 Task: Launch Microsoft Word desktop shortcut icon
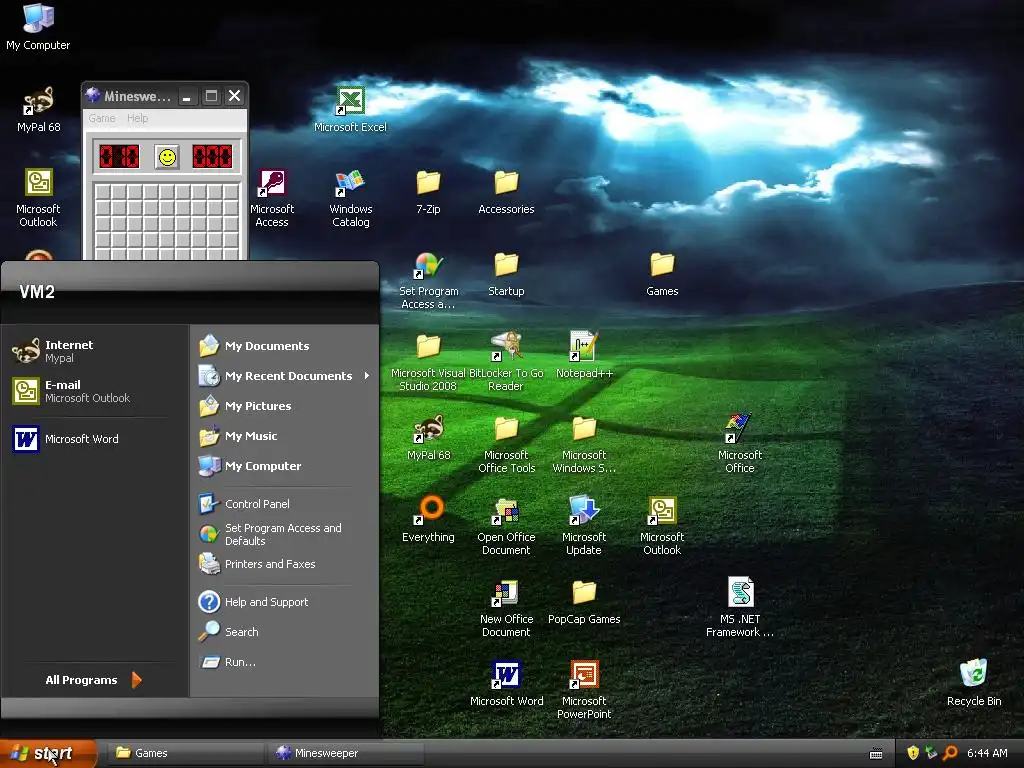[x=506, y=684]
